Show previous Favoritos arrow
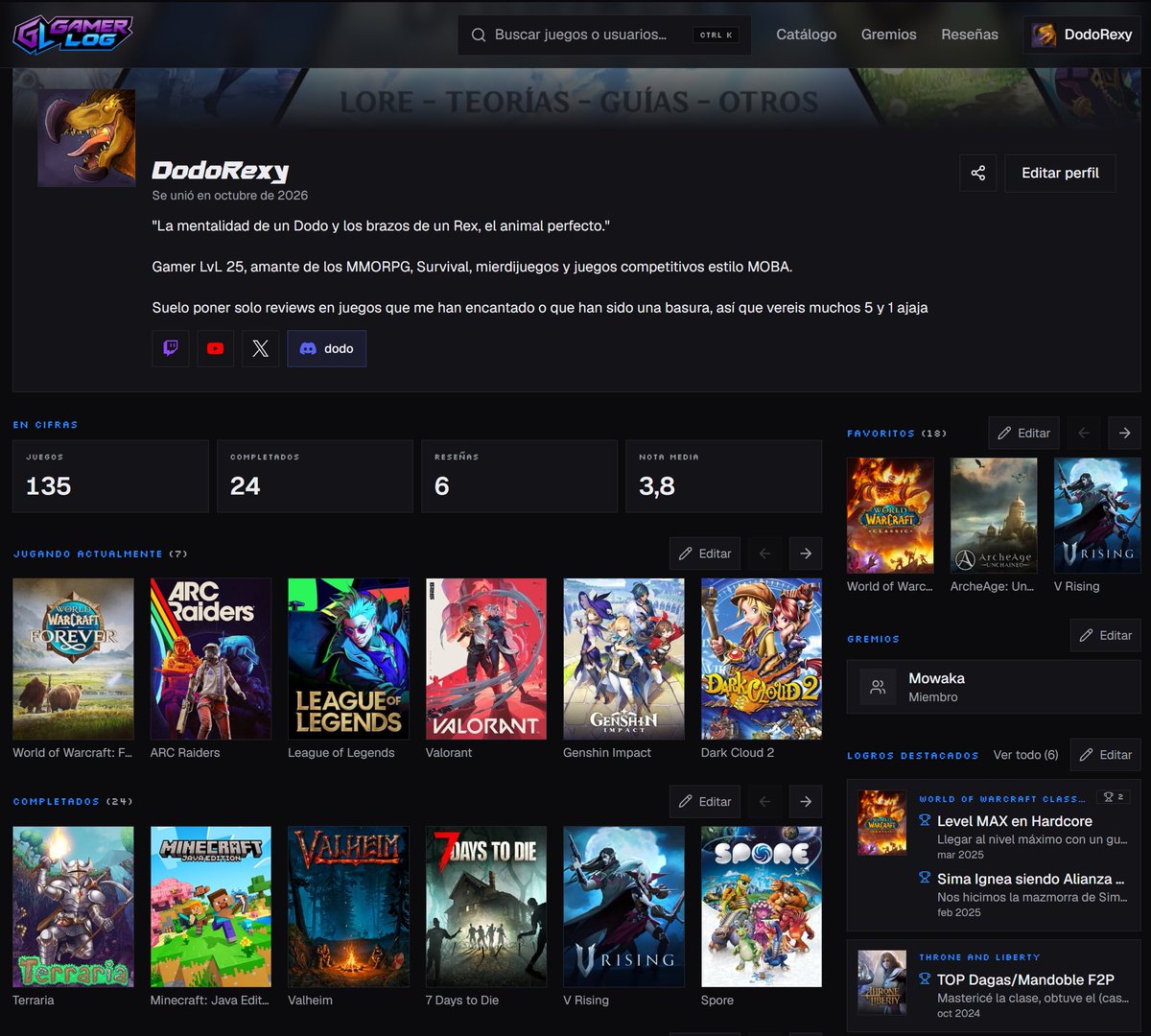The height and width of the screenshot is (1036, 1151). (x=1084, y=433)
